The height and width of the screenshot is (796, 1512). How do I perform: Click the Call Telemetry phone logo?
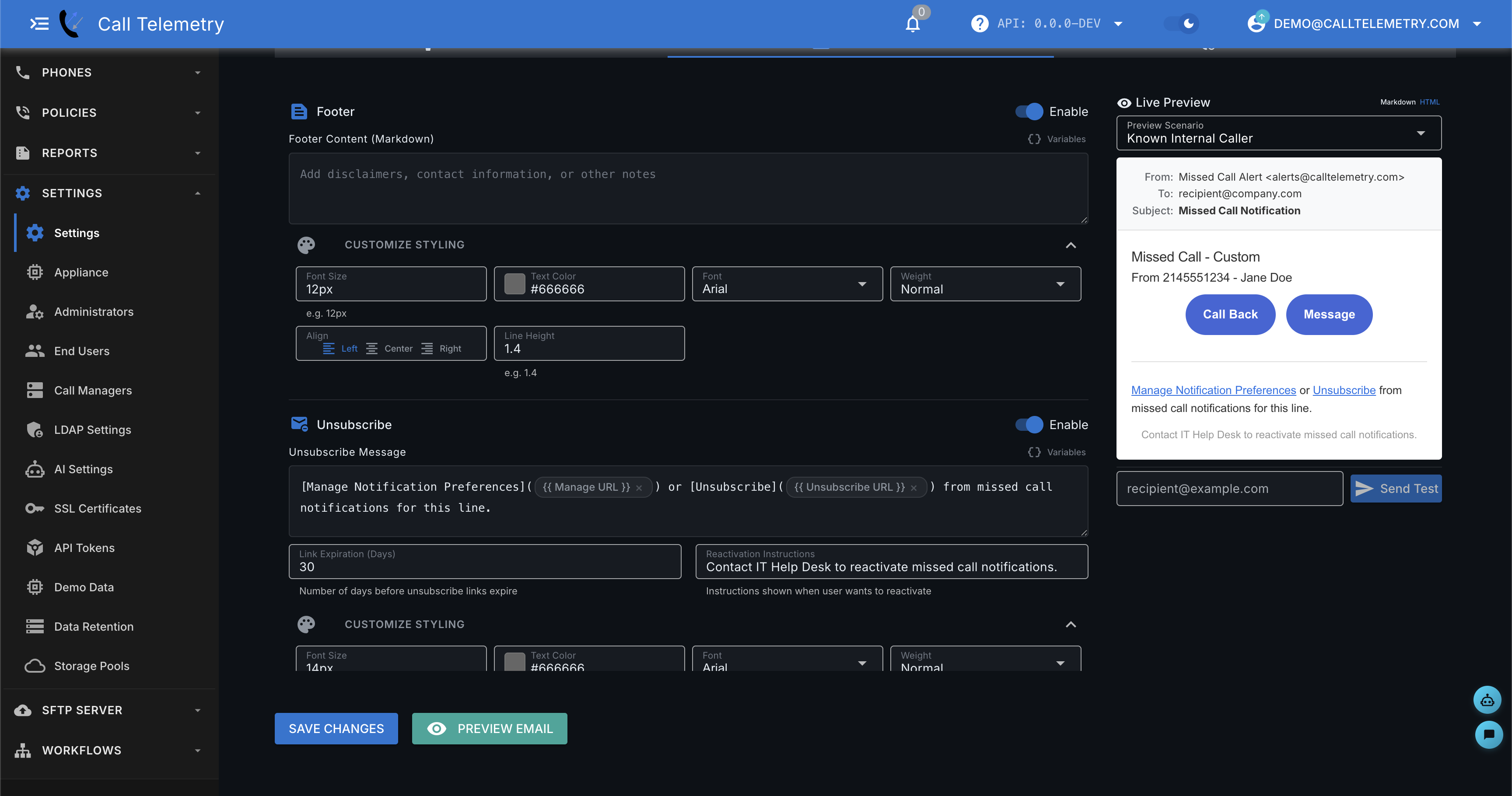(71, 24)
